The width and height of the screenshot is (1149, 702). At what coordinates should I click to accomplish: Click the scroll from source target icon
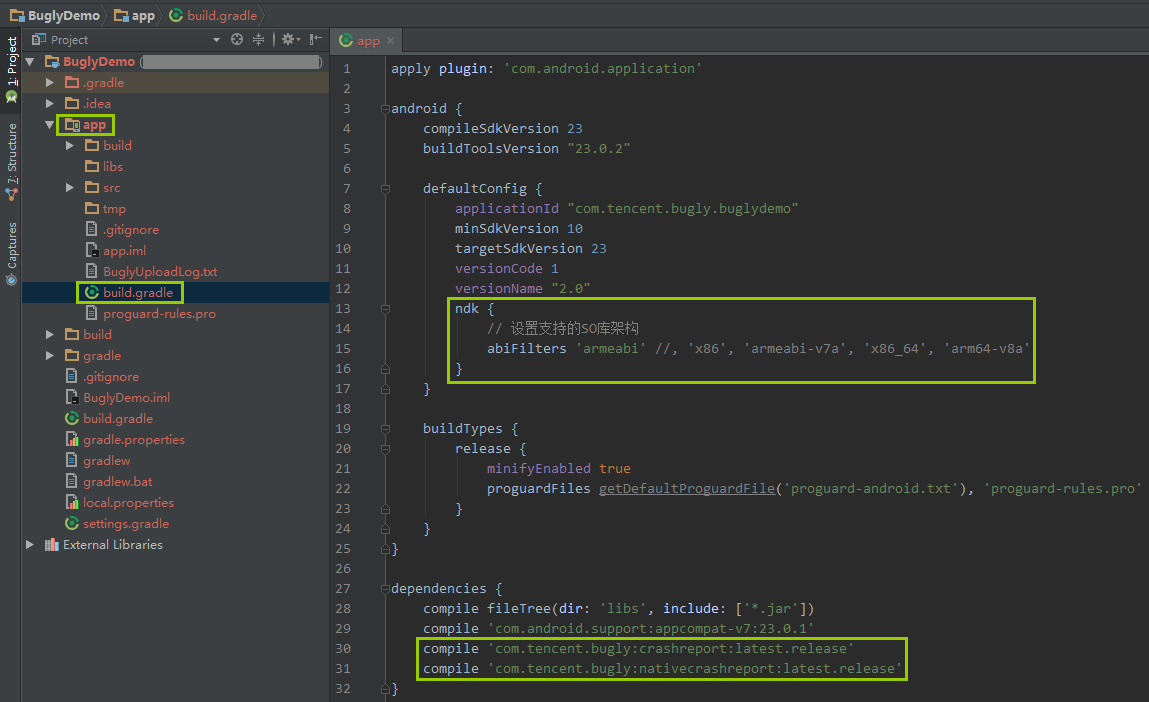237,40
